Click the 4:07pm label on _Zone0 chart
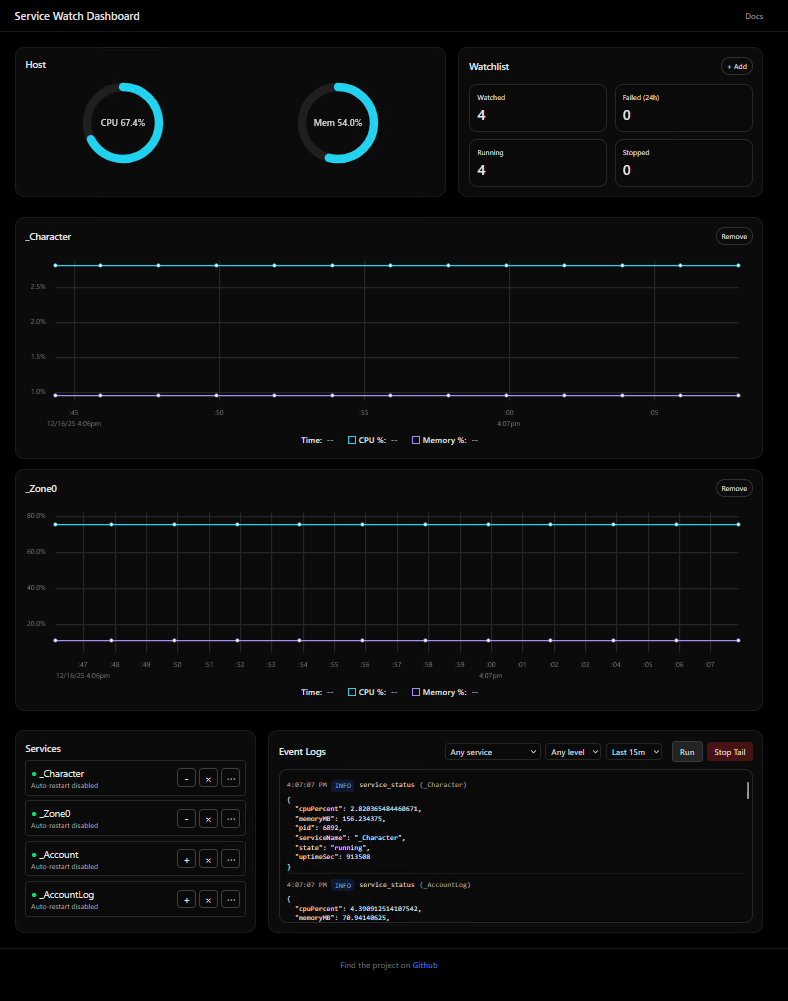The width and height of the screenshot is (788, 1001). (490, 675)
